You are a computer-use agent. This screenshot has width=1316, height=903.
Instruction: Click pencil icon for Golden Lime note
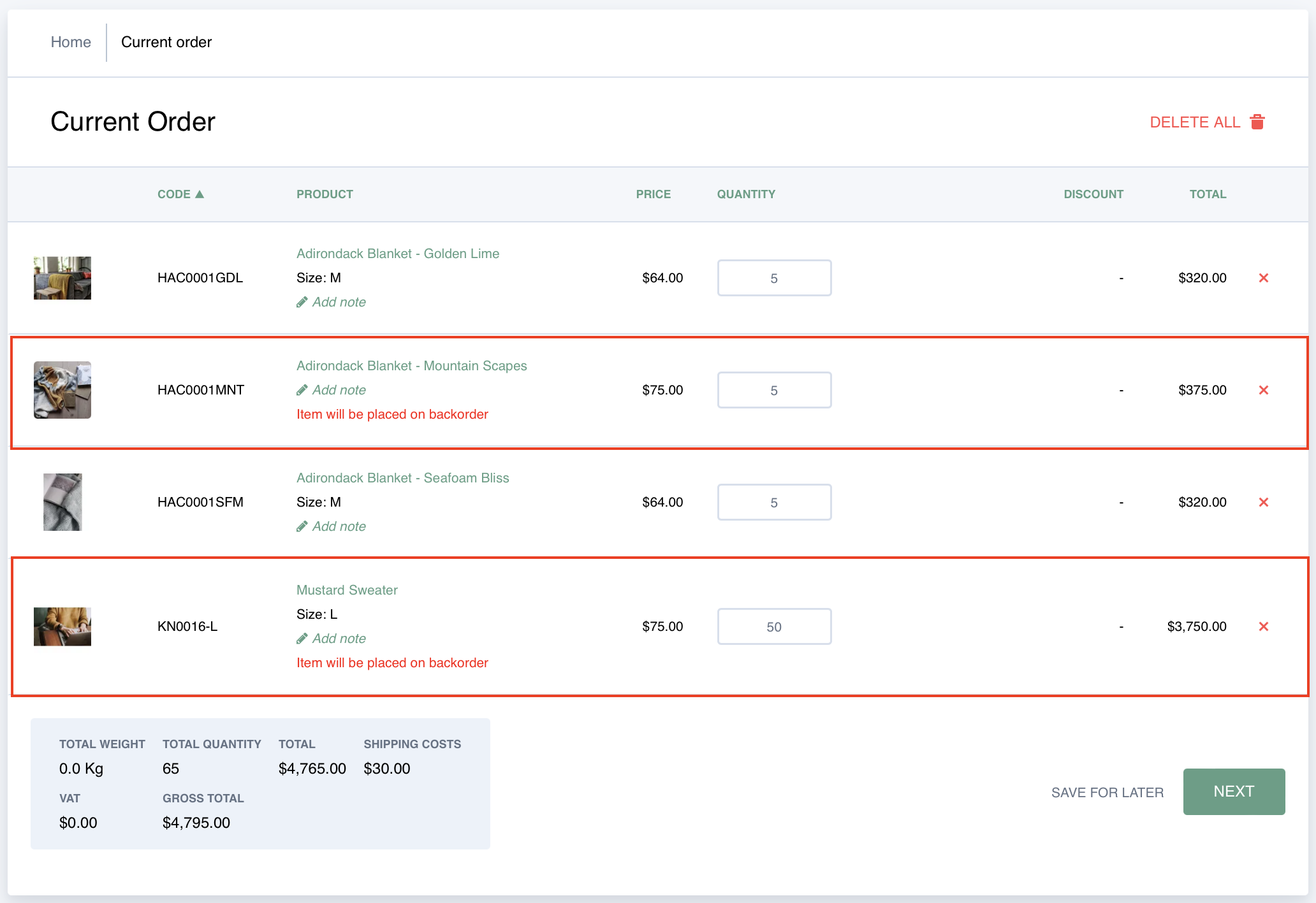tap(302, 302)
